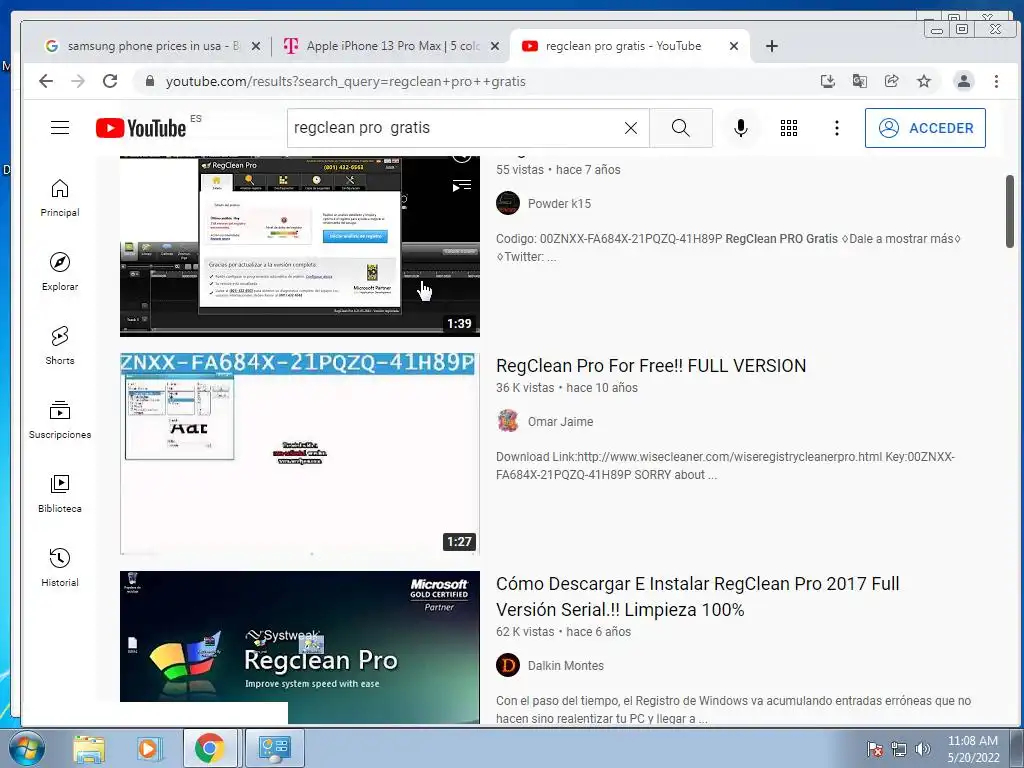Open Explorar in the sidebar

[60, 272]
